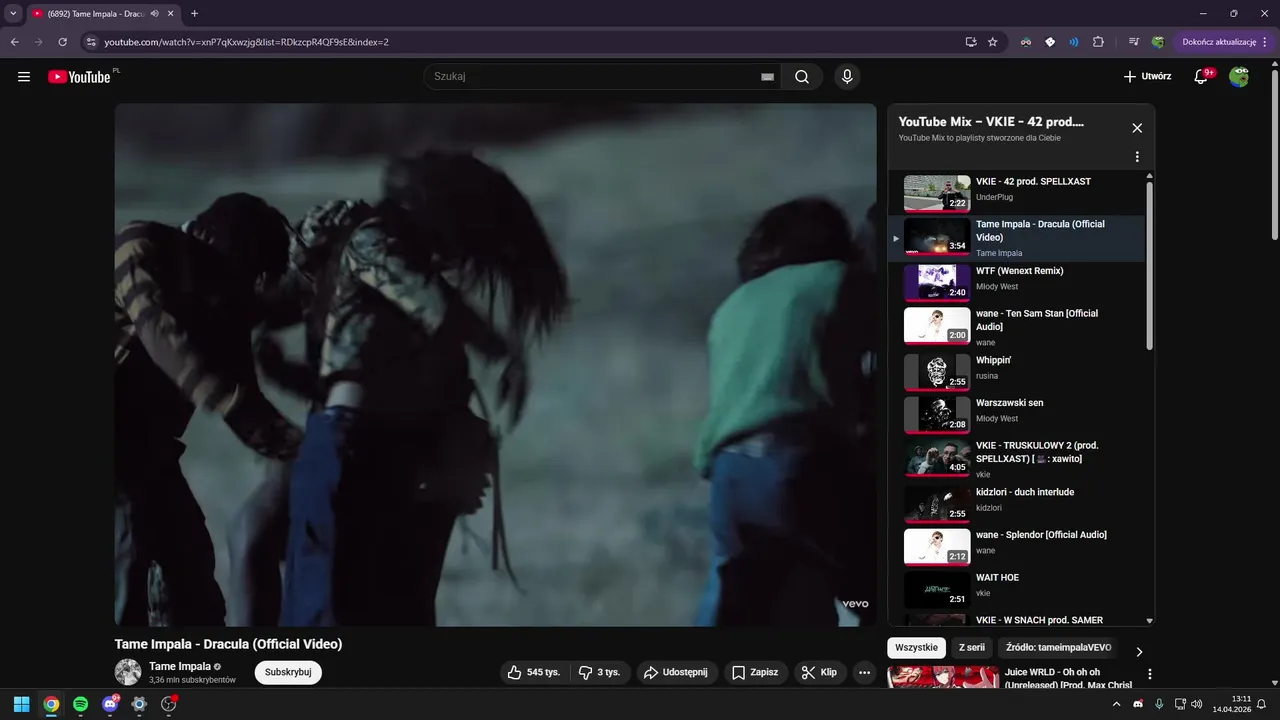Viewport: 1280px width, 720px height.
Task: Open the on-screen keyboard in search box
Action: (x=767, y=77)
